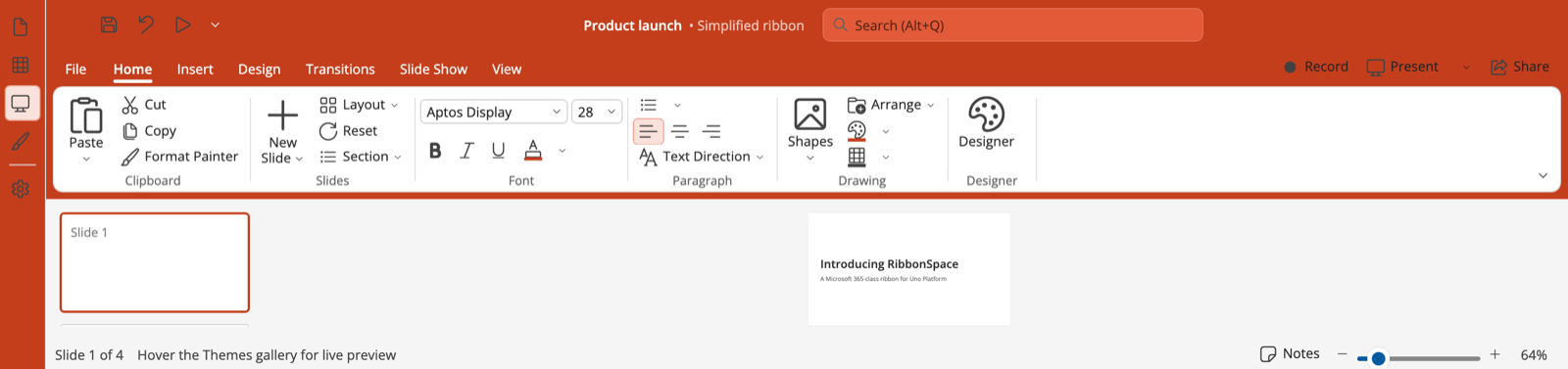Screen dimensions: 1568x369
Task: Open the Section dropdown
Action: click(x=361, y=157)
